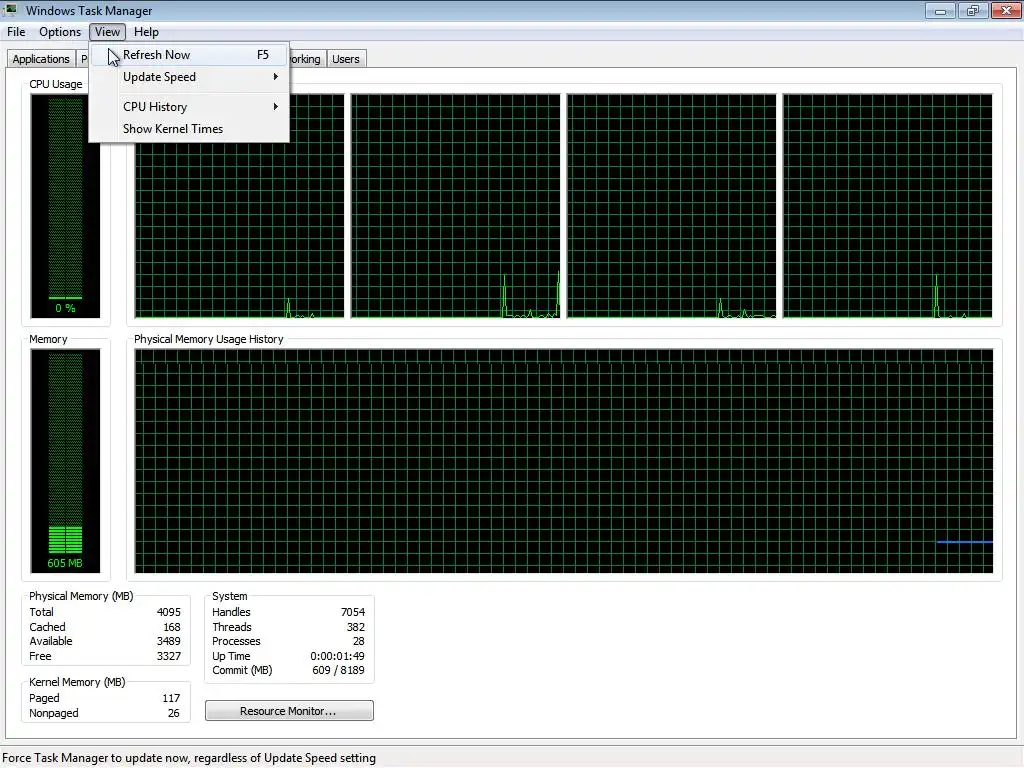
Task: Toggle Show Kernel Times option
Action: click(189, 129)
